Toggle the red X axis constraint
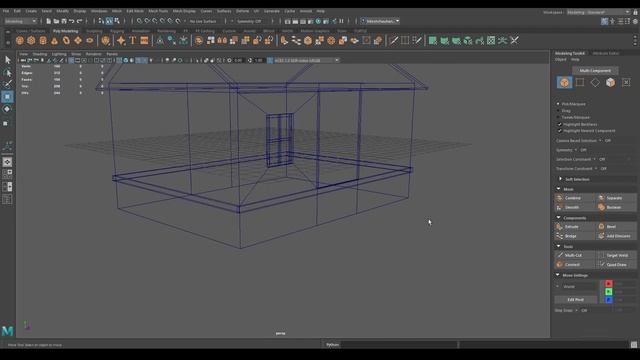The height and width of the screenshot is (360, 640). (609, 284)
